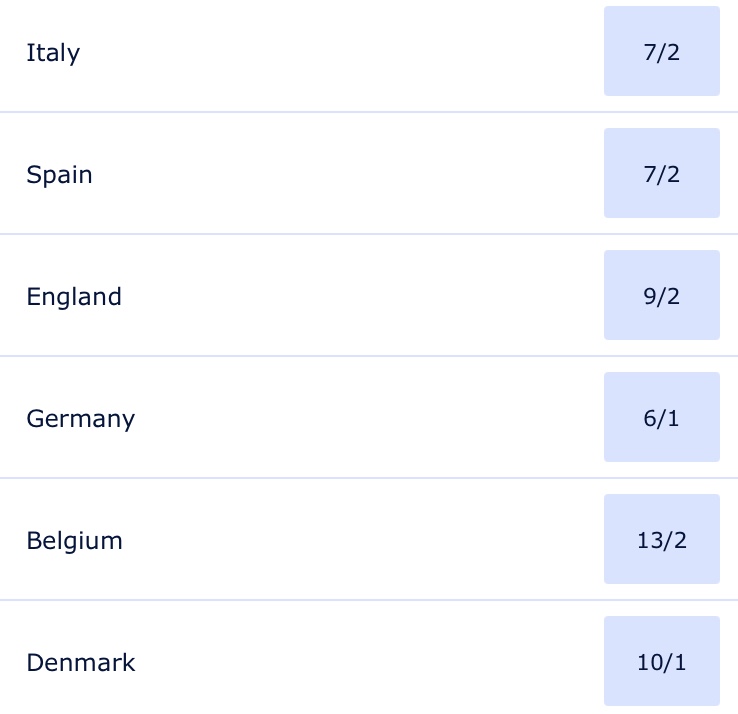Image resolution: width=738 pixels, height=714 pixels.
Task: Open the Belgium team name
Action: (74, 540)
